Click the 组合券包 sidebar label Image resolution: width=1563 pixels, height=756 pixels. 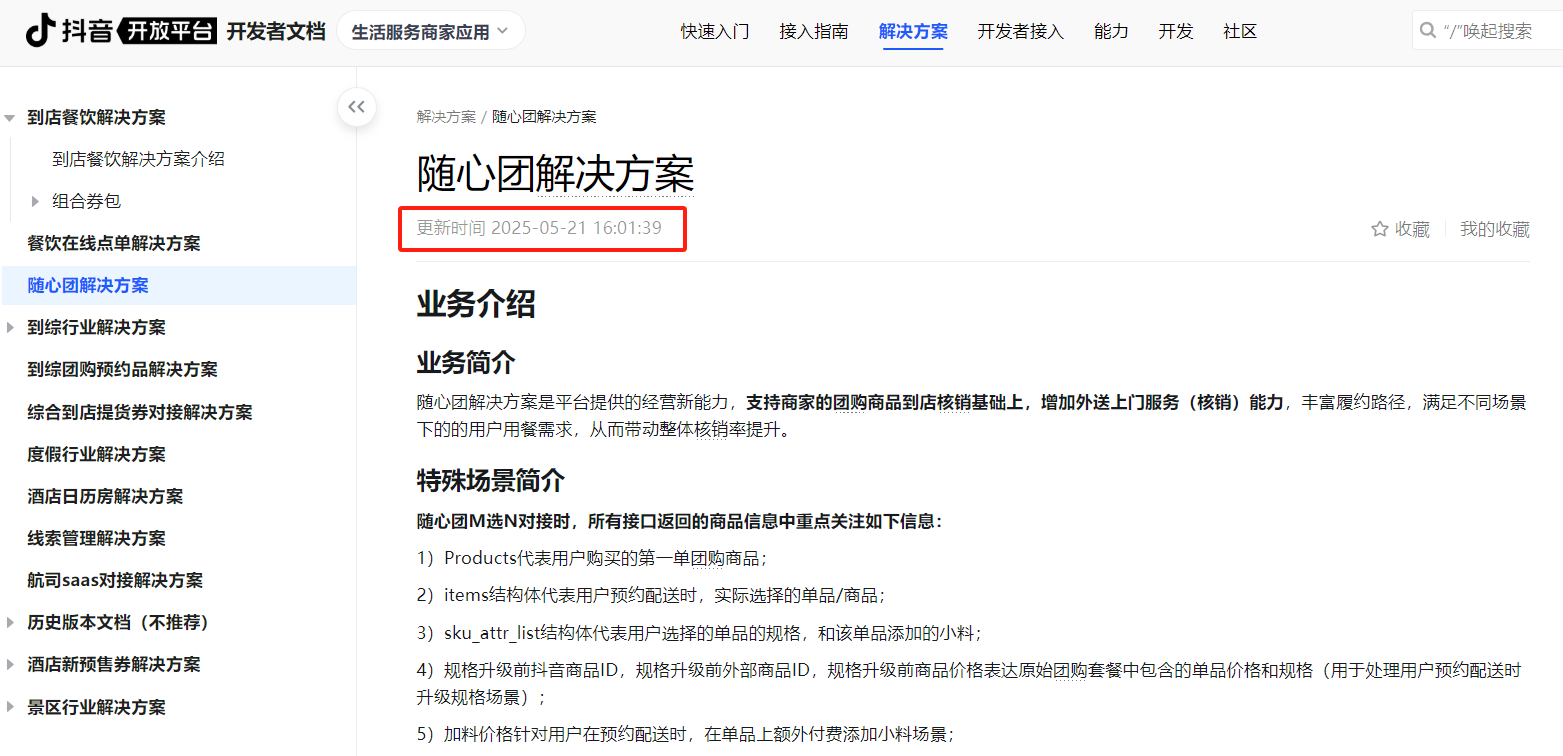[x=86, y=201]
